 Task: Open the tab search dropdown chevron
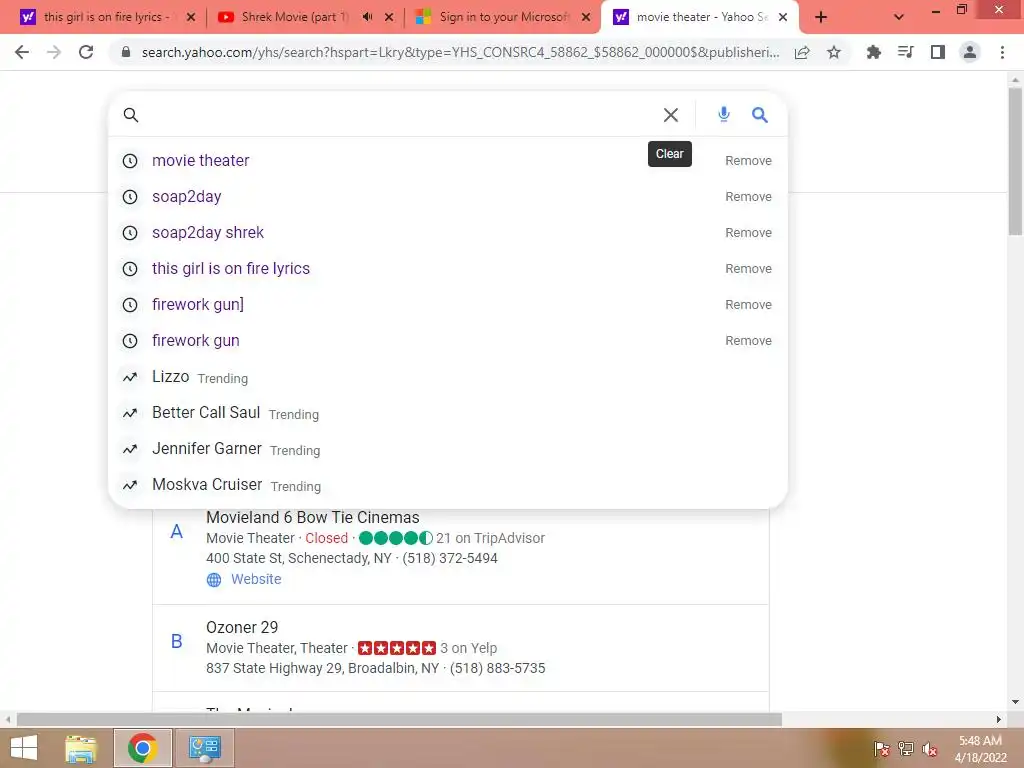click(x=899, y=17)
